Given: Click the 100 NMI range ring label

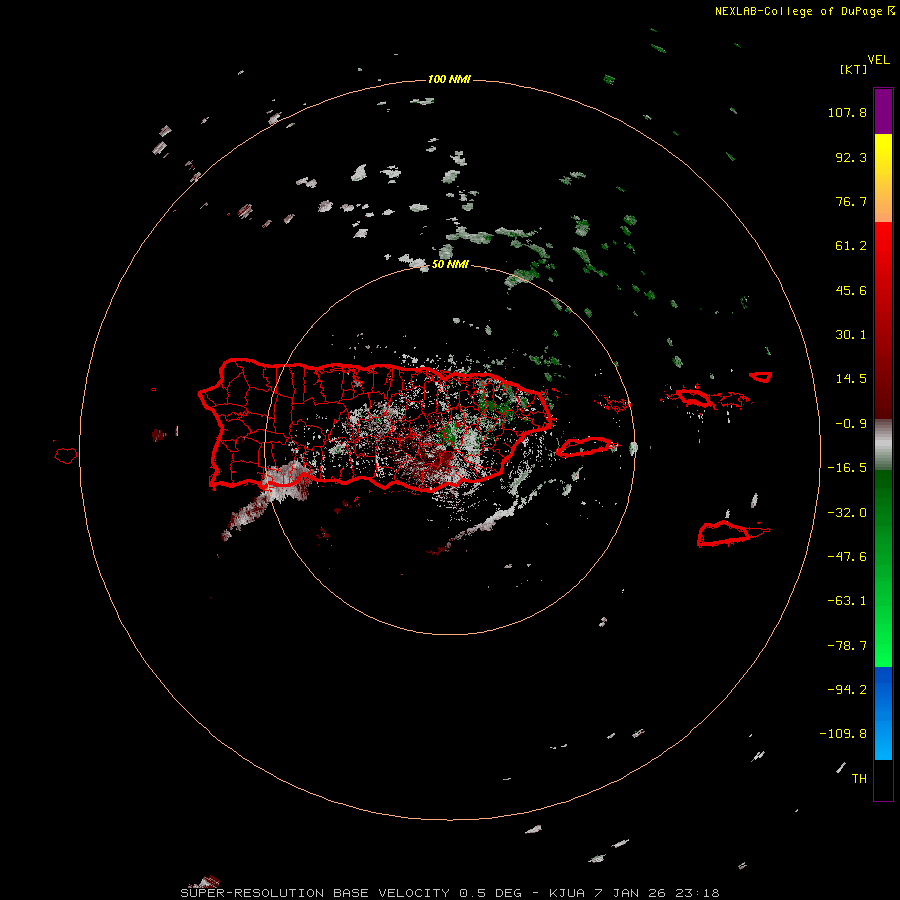Looking at the screenshot, I should click(x=449, y=79).
